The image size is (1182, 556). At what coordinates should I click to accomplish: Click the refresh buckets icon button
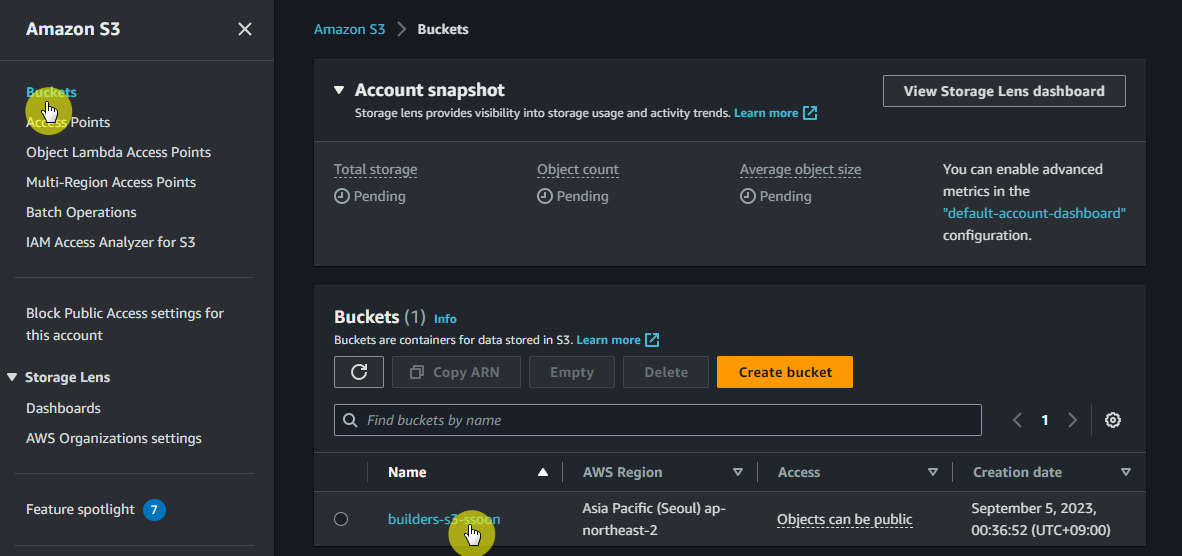(359, 372)
